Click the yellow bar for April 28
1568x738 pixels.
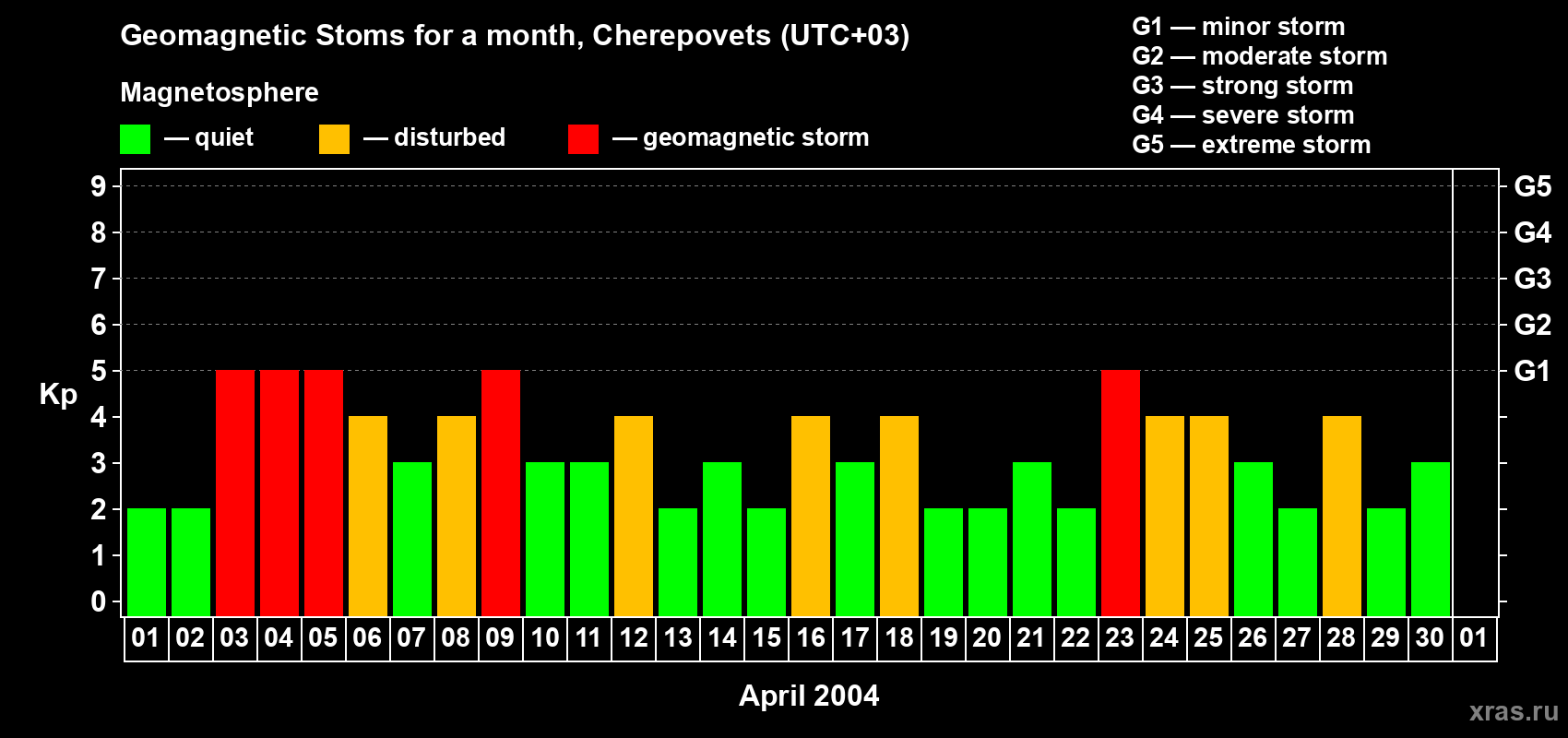point(1341,516)
